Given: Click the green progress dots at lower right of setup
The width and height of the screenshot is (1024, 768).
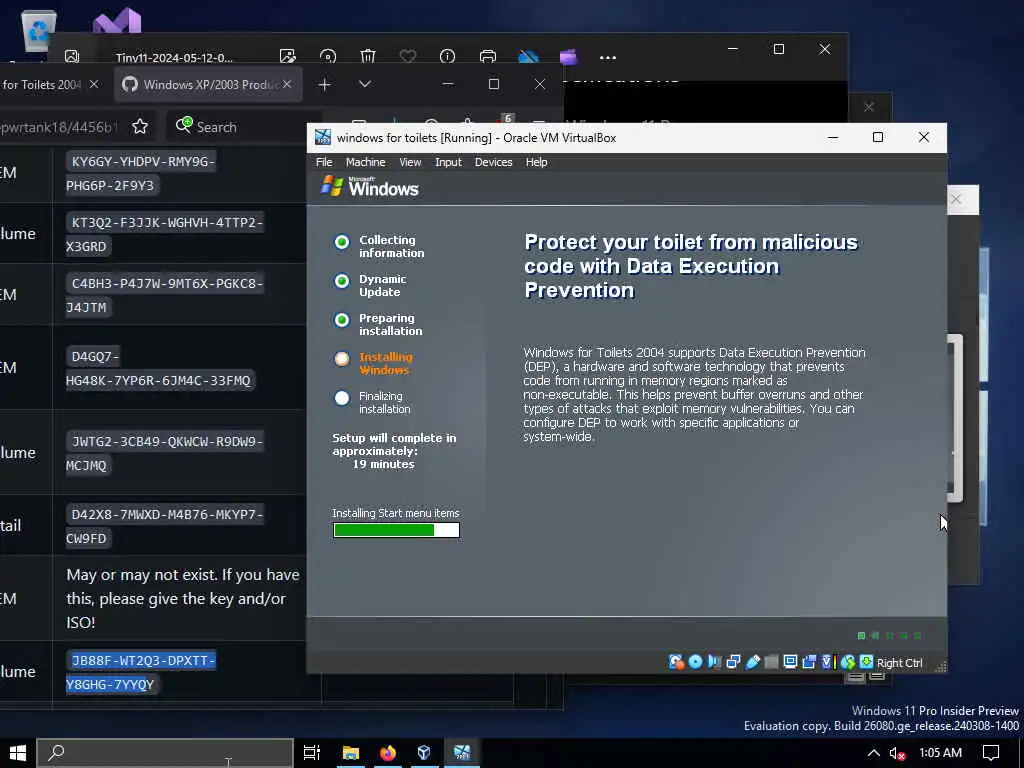Looking at the screenshot, I should 889,635.
